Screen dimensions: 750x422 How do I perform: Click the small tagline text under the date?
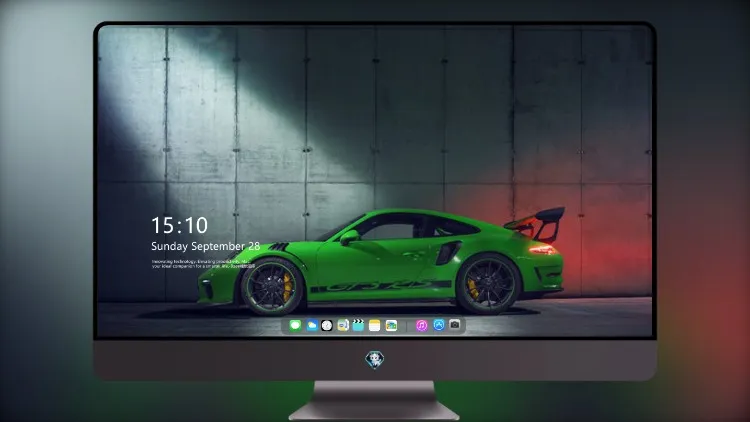[x=201, y=264]
